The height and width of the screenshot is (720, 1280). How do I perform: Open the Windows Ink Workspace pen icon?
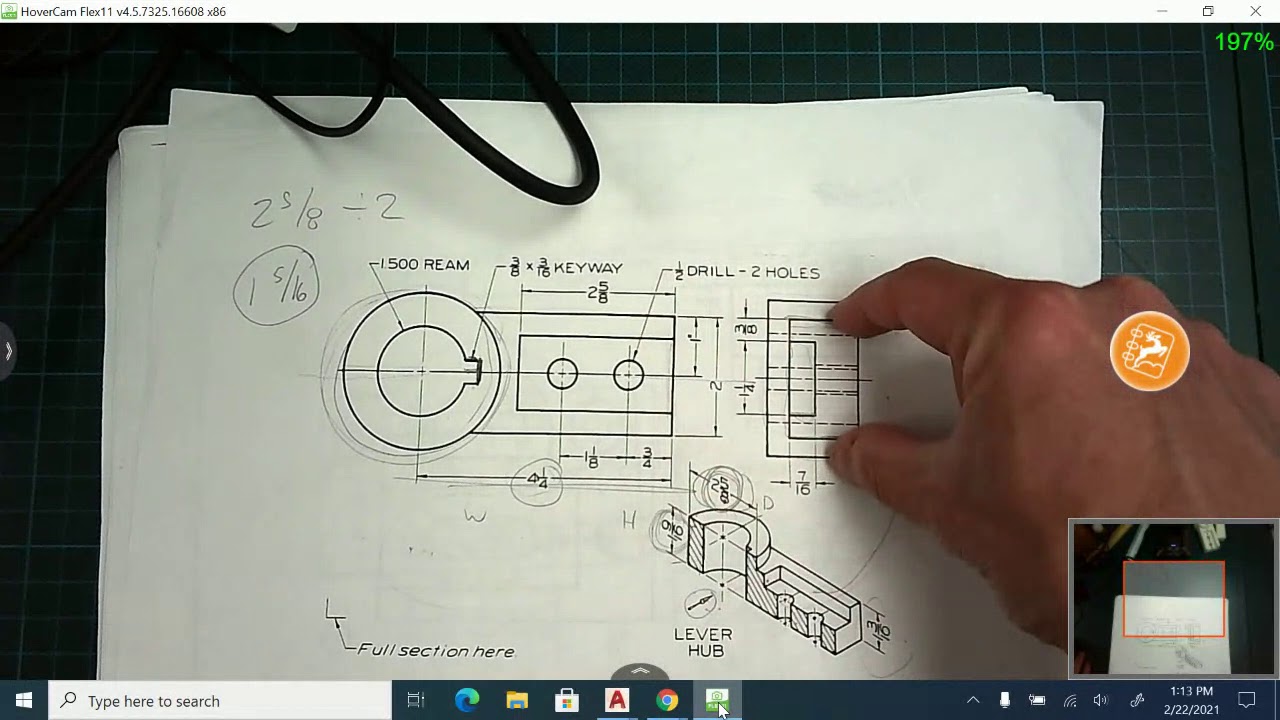[x=1137, y=701]
